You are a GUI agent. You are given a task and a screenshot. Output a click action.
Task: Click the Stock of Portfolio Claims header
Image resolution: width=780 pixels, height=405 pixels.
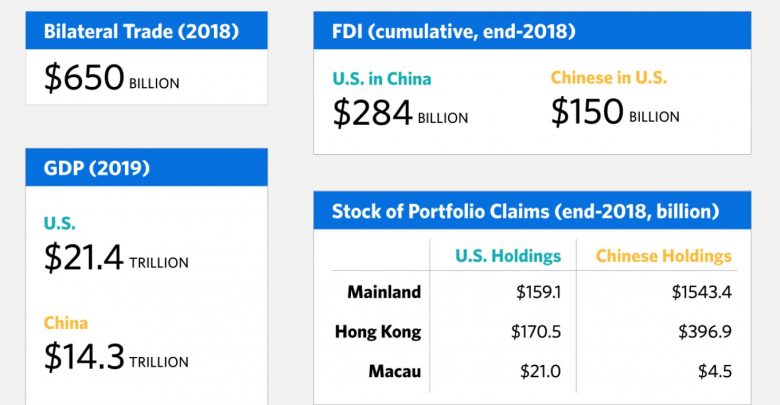524,211
